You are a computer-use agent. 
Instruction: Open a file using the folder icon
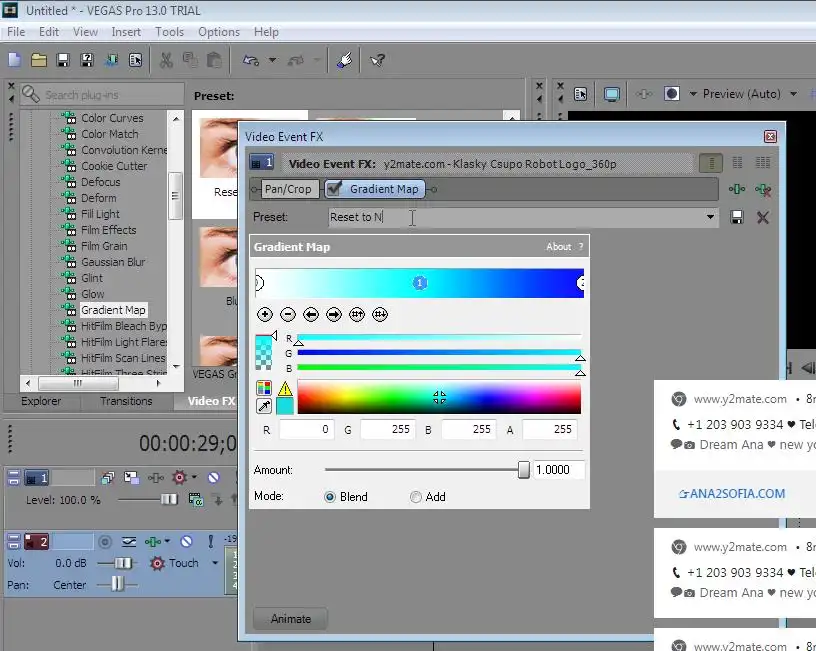click(x=38, y=60)
